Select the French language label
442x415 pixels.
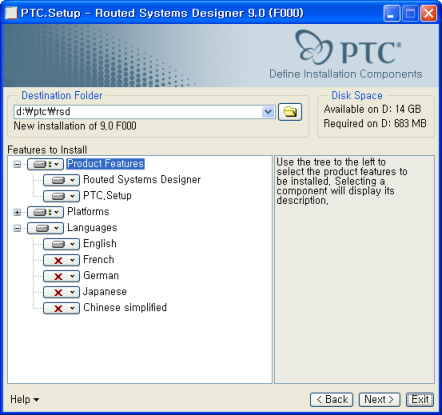pyautogui.click(x=99, y=260)
